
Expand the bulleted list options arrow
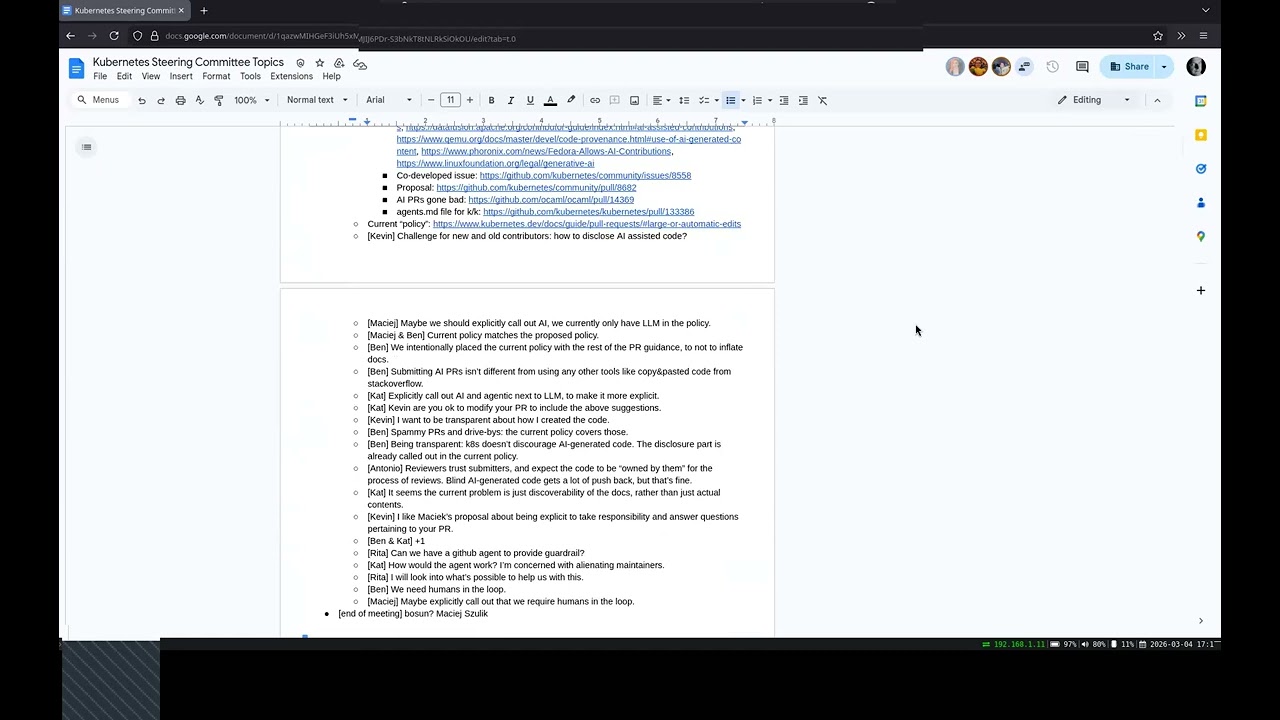point(743,100)
